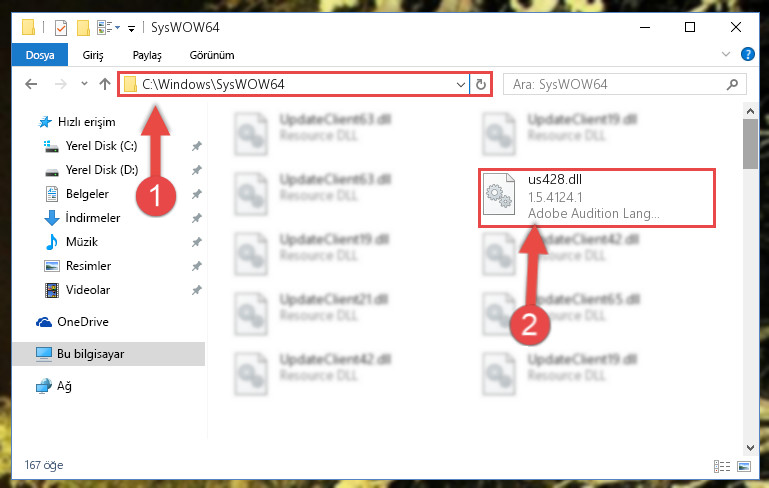Click the vertical scrollbar thumb
This screenshot has height=488, width=769.
tap(750, 143)
